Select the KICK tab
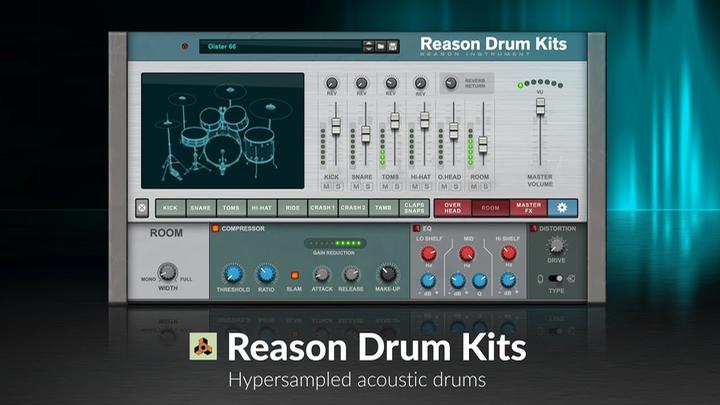720x405 pixels. [x=170, y=208]
